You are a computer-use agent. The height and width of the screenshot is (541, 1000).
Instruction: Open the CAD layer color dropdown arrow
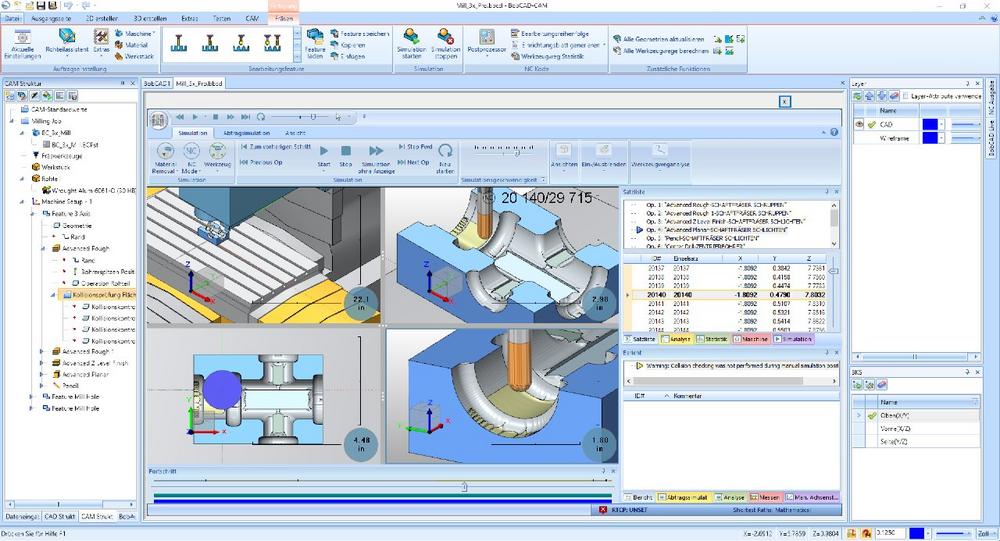(942, 125)
